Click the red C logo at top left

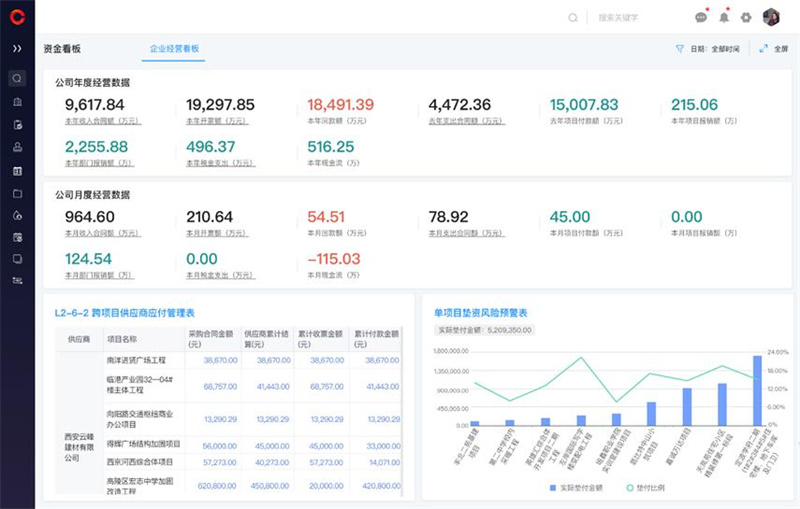coord(17,16)
